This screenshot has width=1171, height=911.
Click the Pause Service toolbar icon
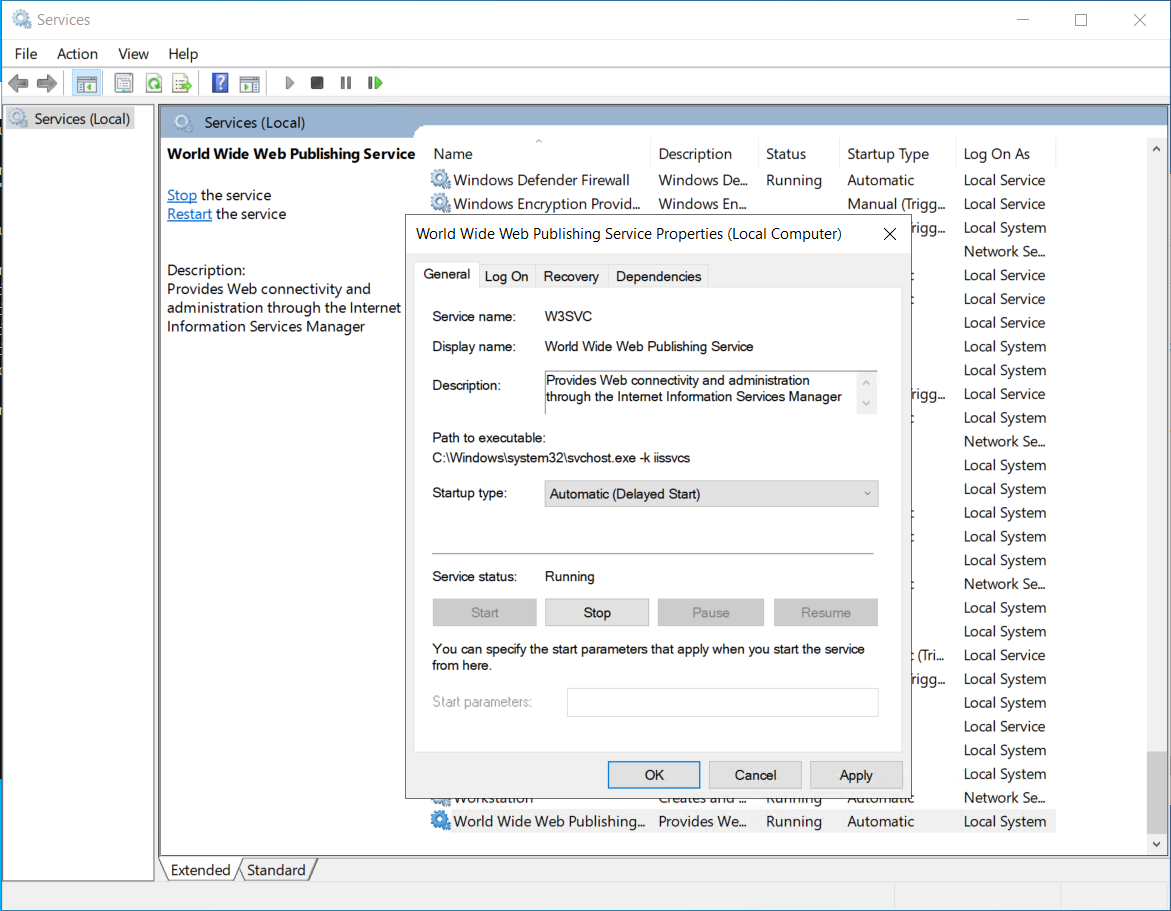point(346,83)
